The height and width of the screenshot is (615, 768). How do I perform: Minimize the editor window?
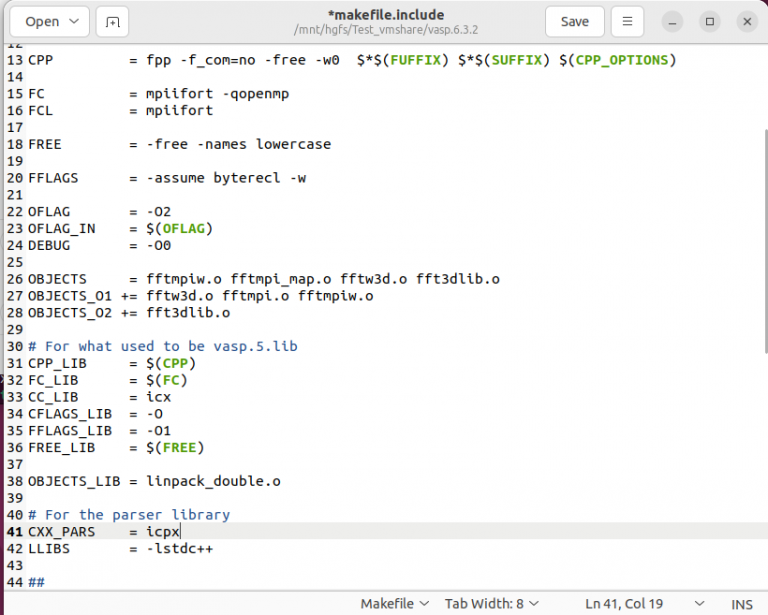[672, 22]
